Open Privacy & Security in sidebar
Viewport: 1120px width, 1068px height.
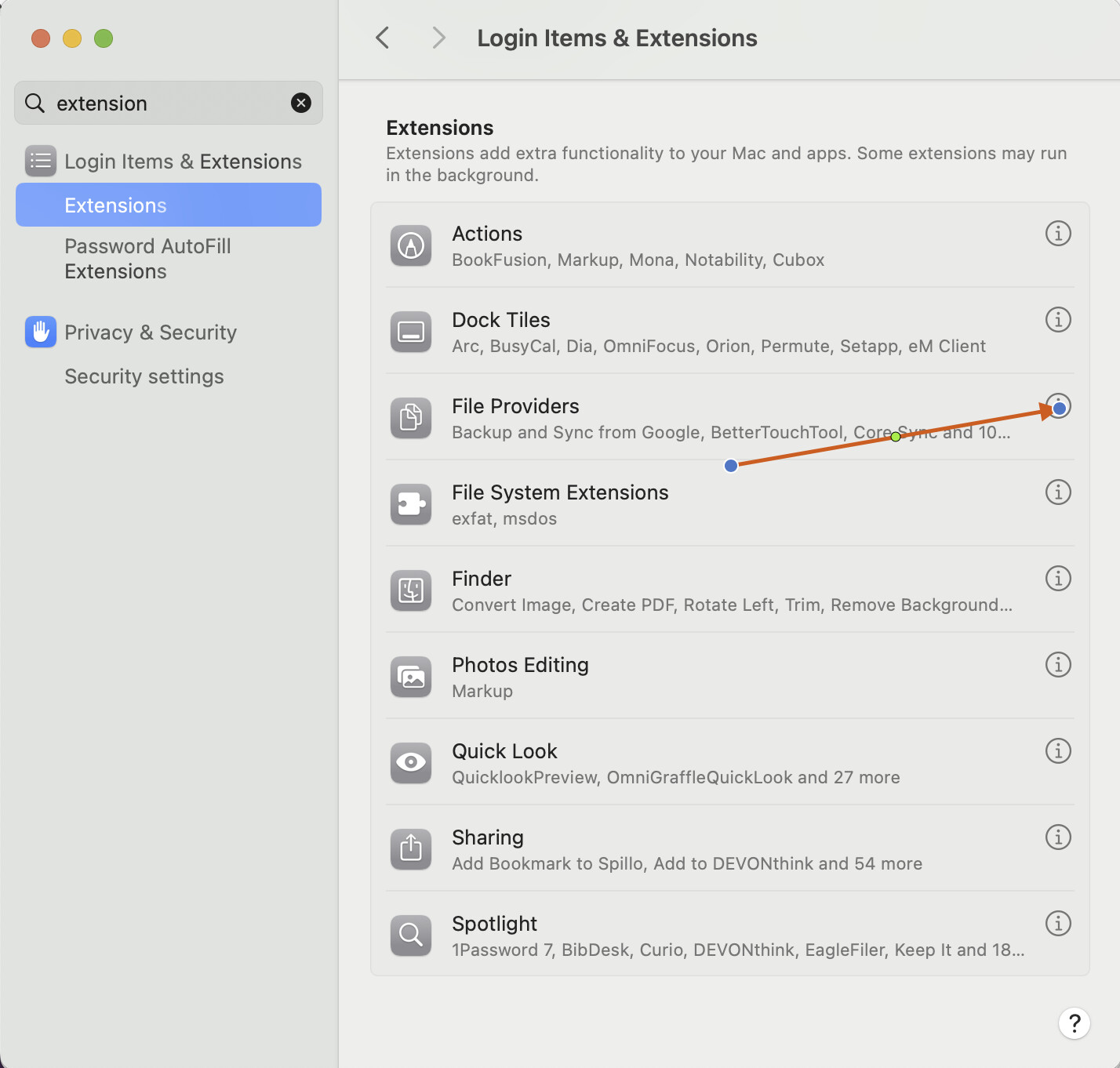pos(151,332)
